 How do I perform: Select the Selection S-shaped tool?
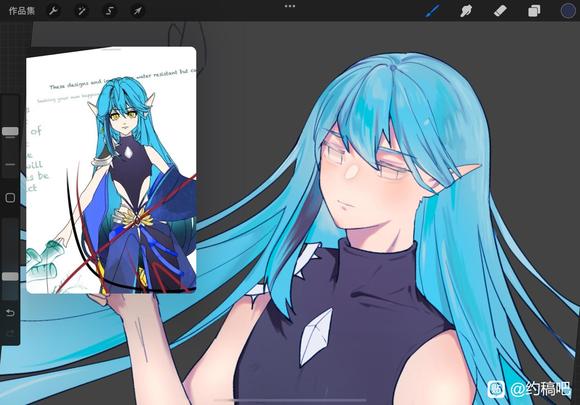pos(109,11)
